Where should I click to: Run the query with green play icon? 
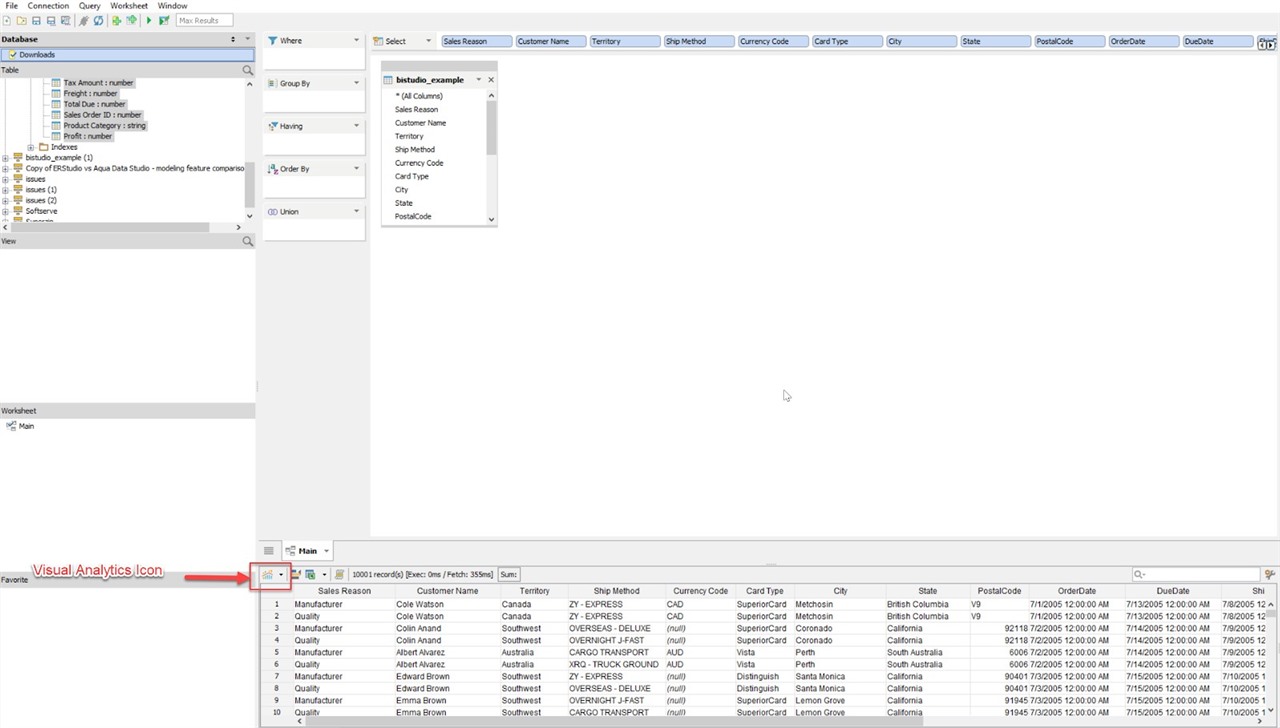click(x=149, y=21)
